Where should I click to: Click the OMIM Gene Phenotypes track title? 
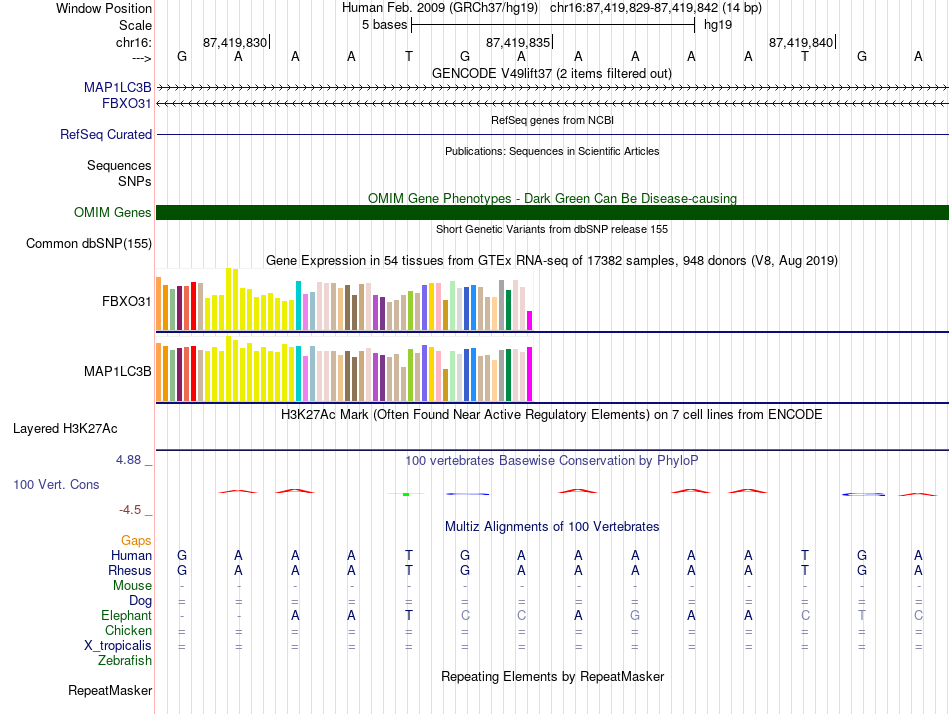(553, 198)
